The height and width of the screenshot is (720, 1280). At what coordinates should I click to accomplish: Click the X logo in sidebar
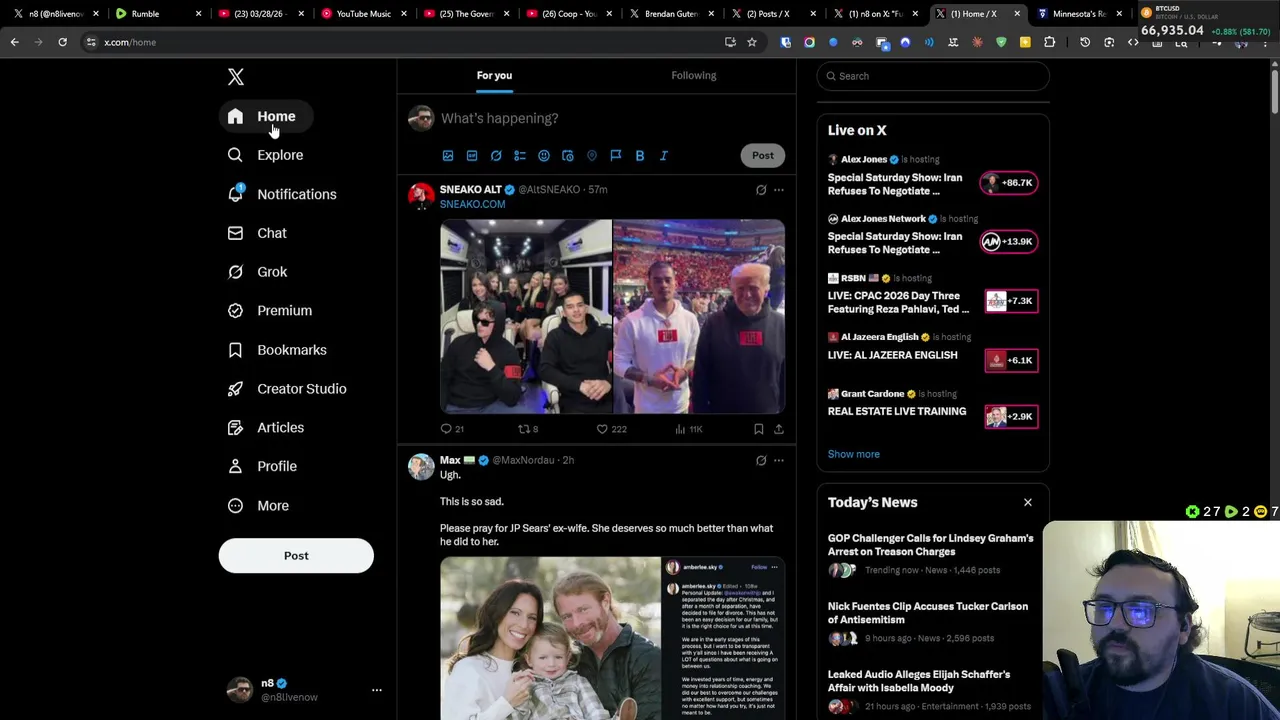click(x=236, y=77)
